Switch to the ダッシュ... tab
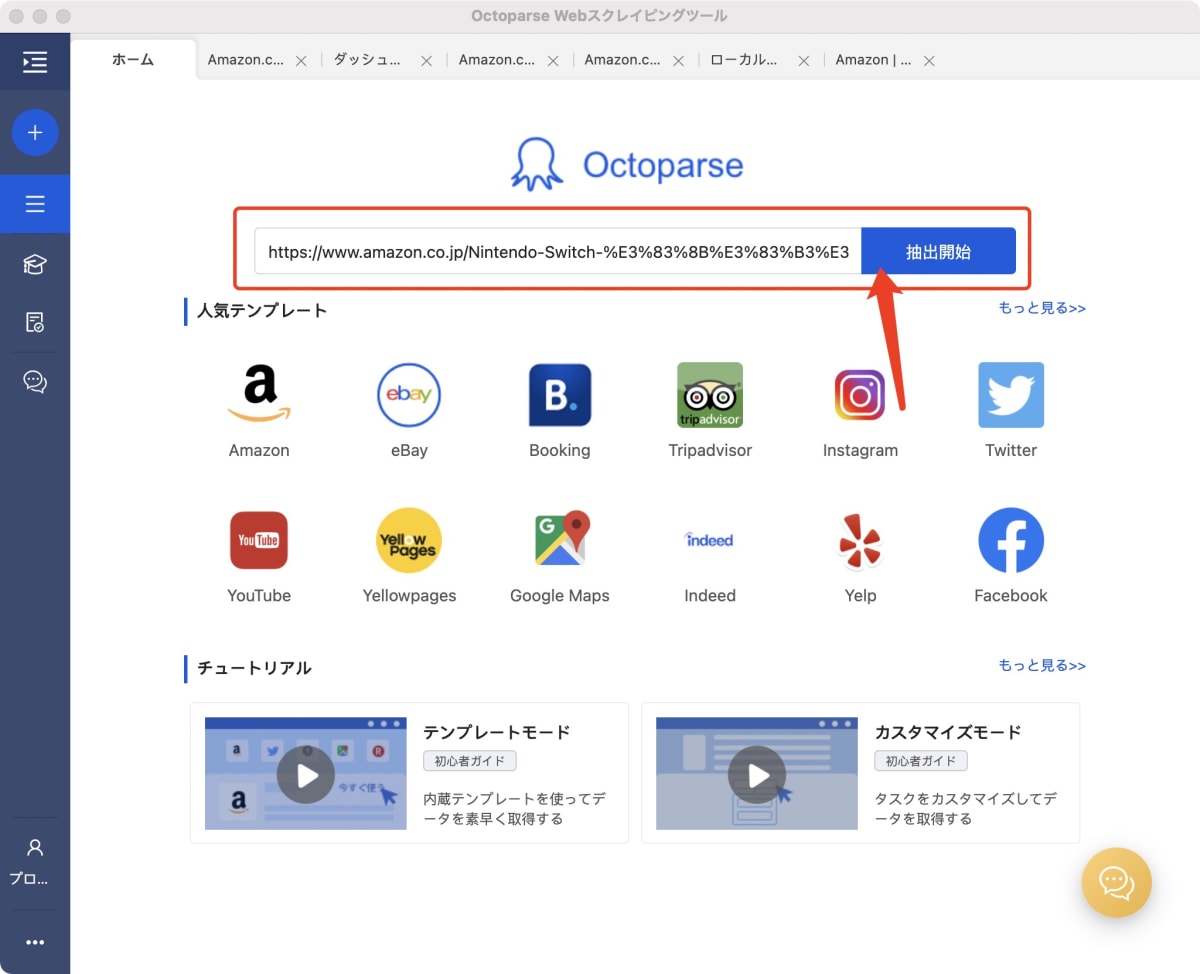The height and width of the screenshot is (974, 1200). pyautogui.click(x=368, y=60)
